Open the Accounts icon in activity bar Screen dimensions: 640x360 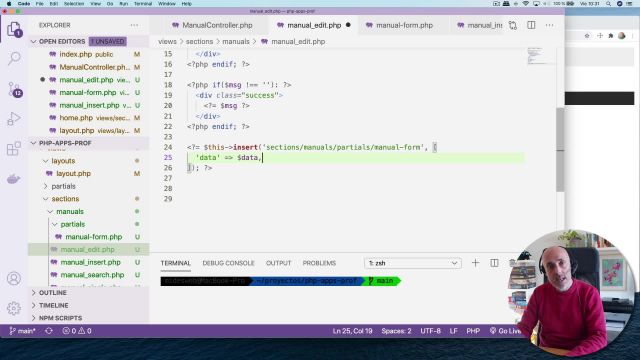pyautogui.click(x=14, y=278)
